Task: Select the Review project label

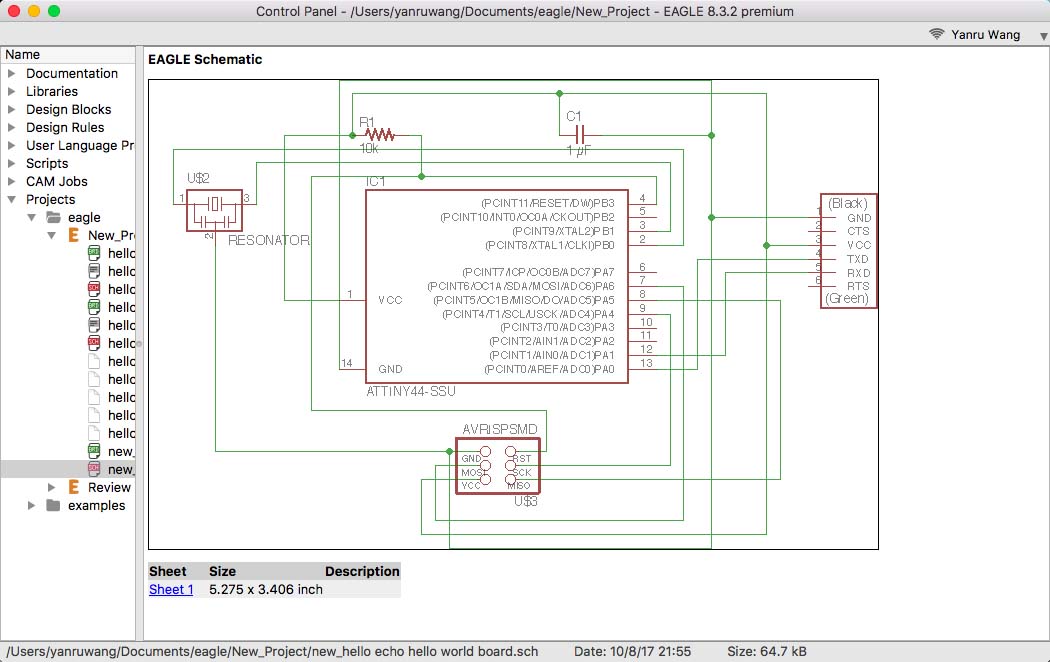Action: click(109, 487)
